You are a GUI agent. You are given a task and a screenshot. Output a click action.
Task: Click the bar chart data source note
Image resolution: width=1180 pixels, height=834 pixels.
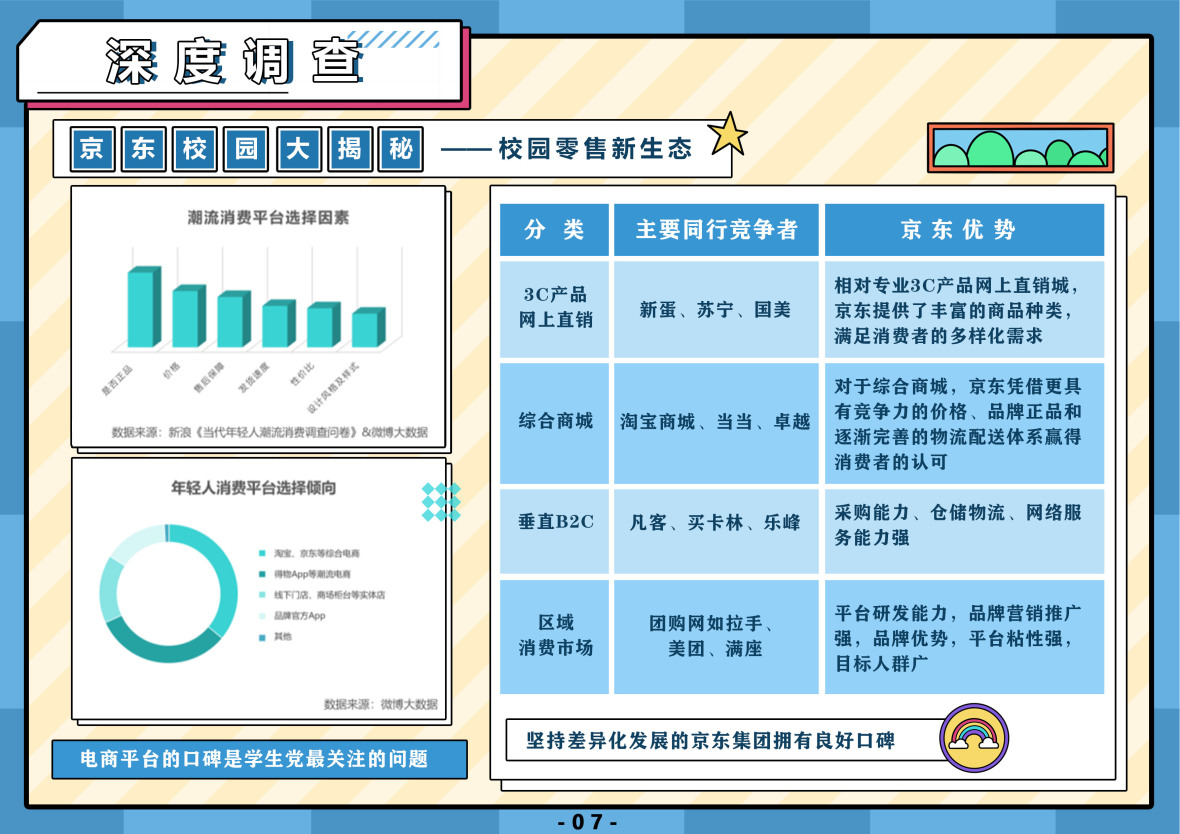pos(269,432)
